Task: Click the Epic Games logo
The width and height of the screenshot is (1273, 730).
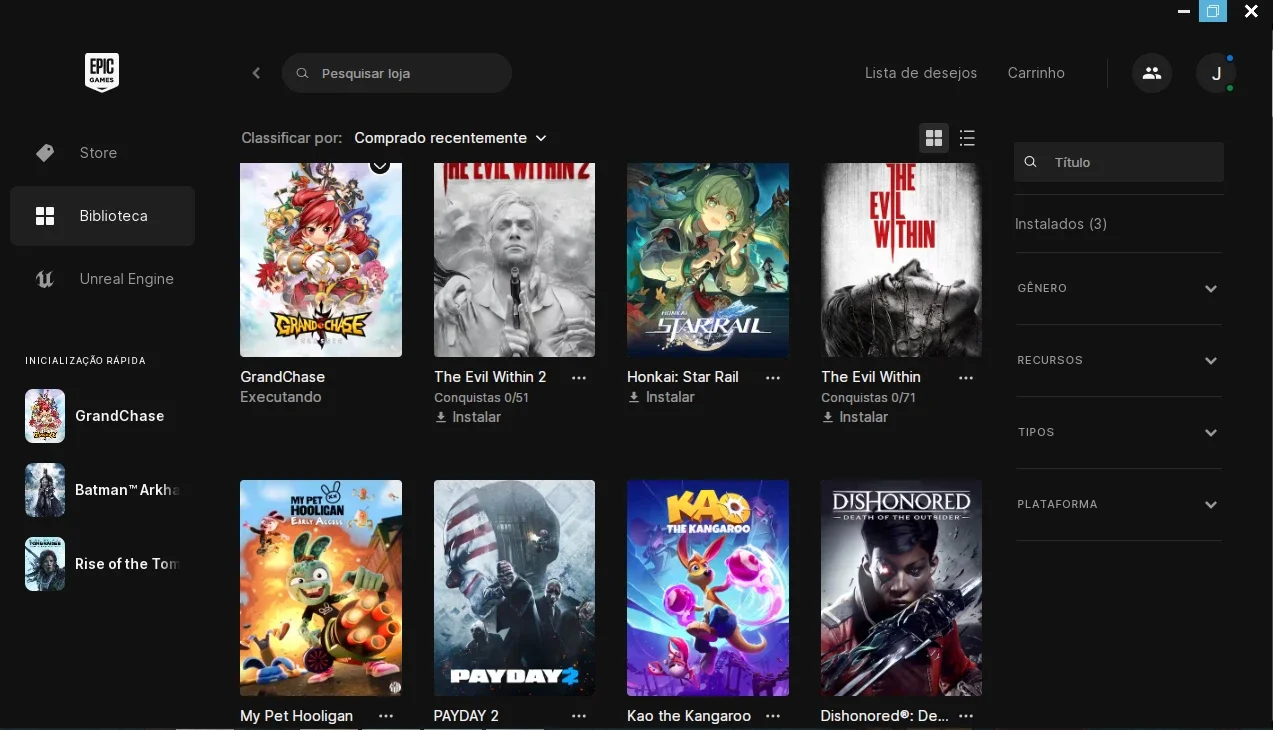Action: [102, 73]
